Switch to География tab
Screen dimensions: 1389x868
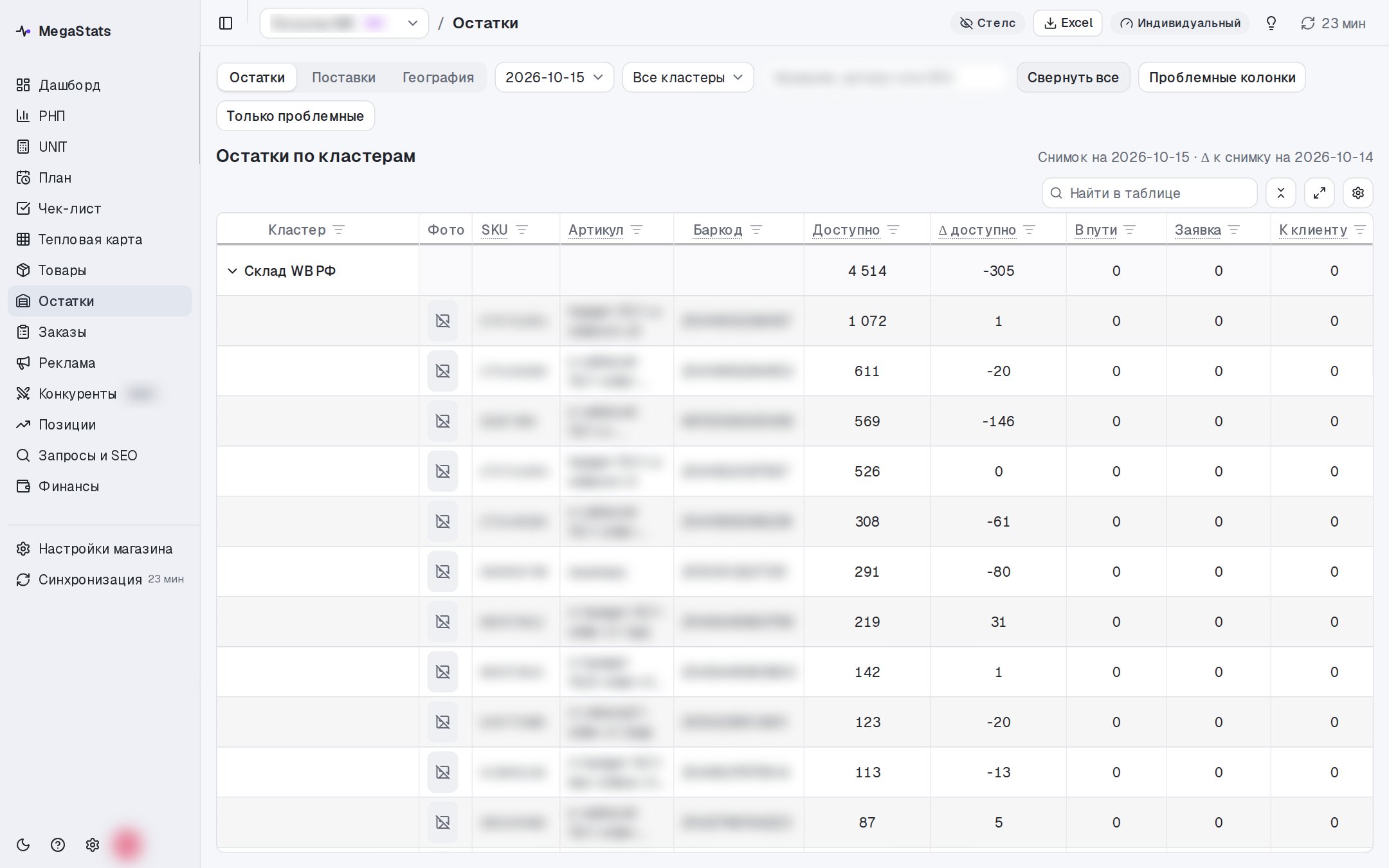click(x=438, y=77)
